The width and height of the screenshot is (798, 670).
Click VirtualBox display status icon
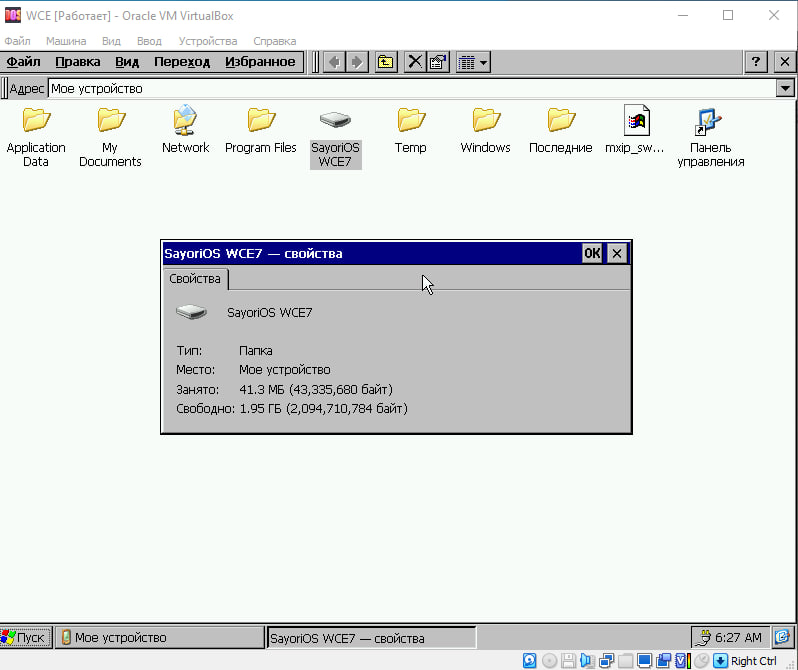644,660
